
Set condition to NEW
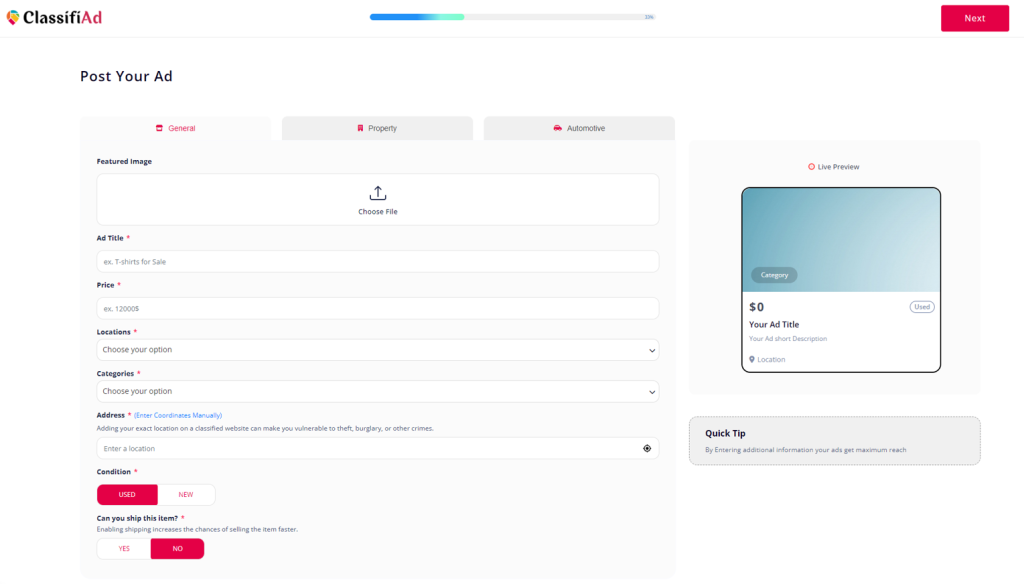coord(186,495)
